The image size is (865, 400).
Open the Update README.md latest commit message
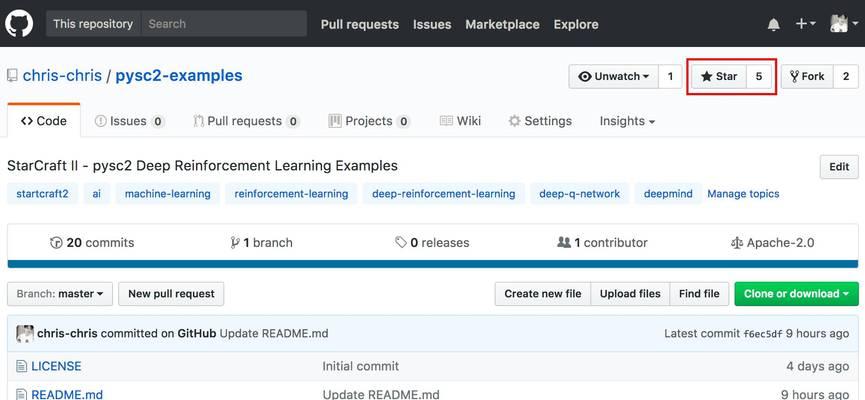[x=274, y=333]
